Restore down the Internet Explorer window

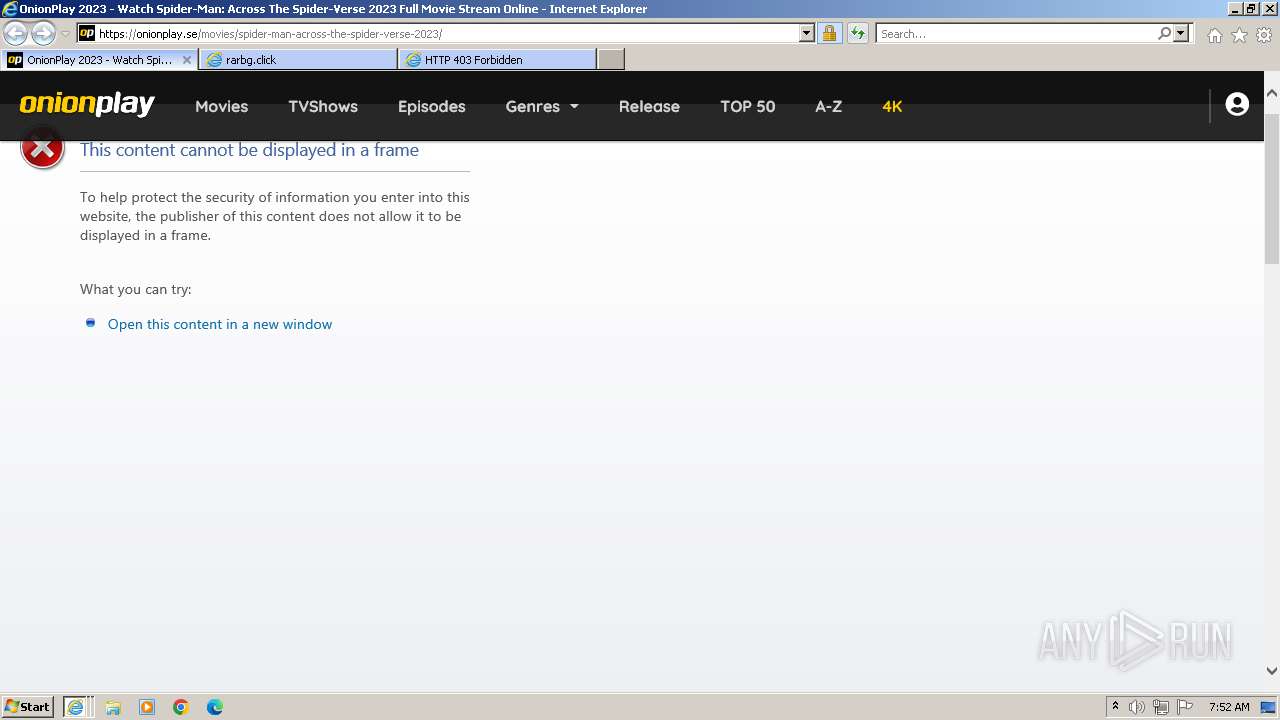pyautogui.click(x=1251, y=8)
